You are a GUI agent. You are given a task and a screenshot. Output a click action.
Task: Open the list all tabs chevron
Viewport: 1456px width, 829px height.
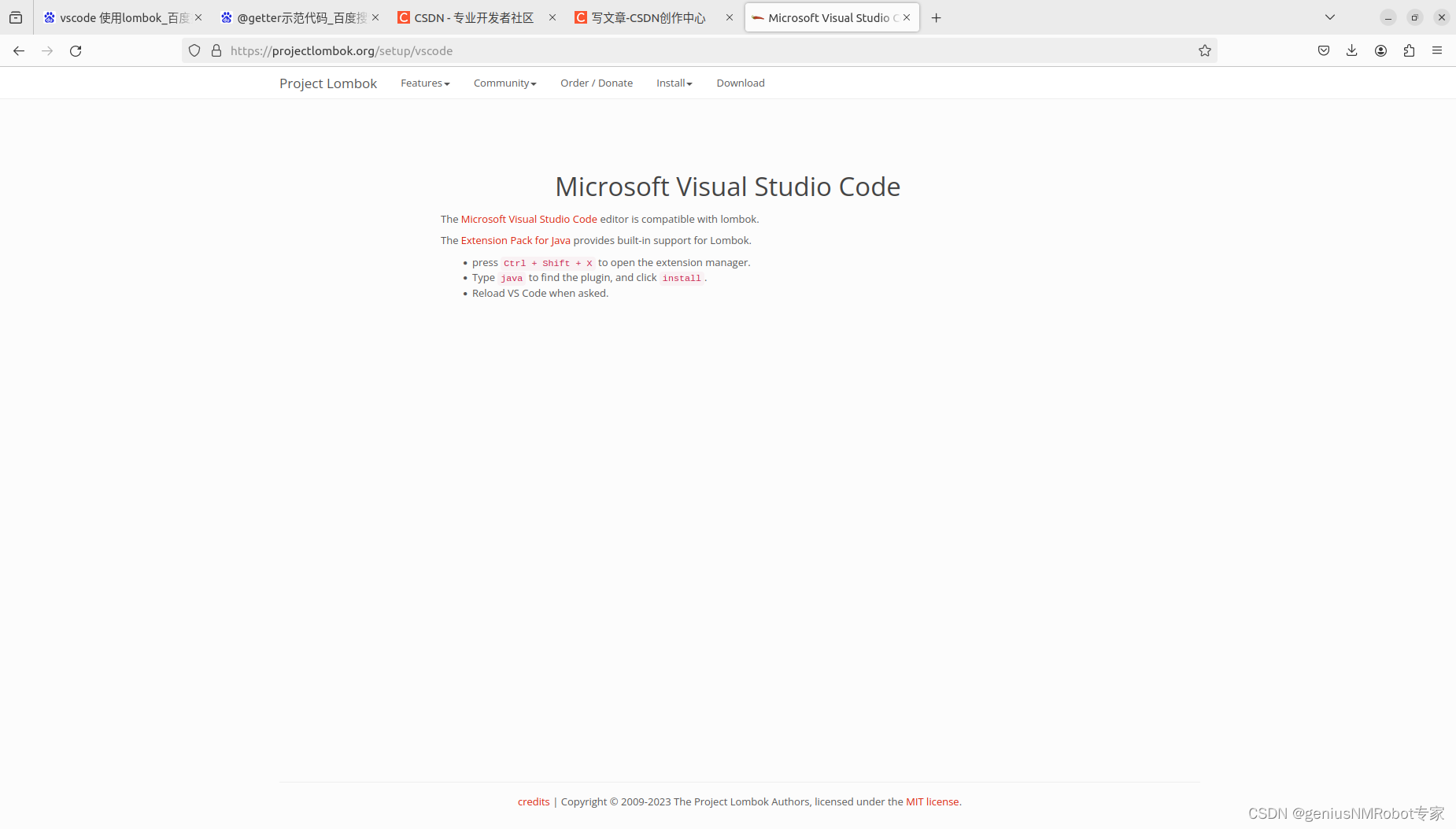[x=1329, y=17]
